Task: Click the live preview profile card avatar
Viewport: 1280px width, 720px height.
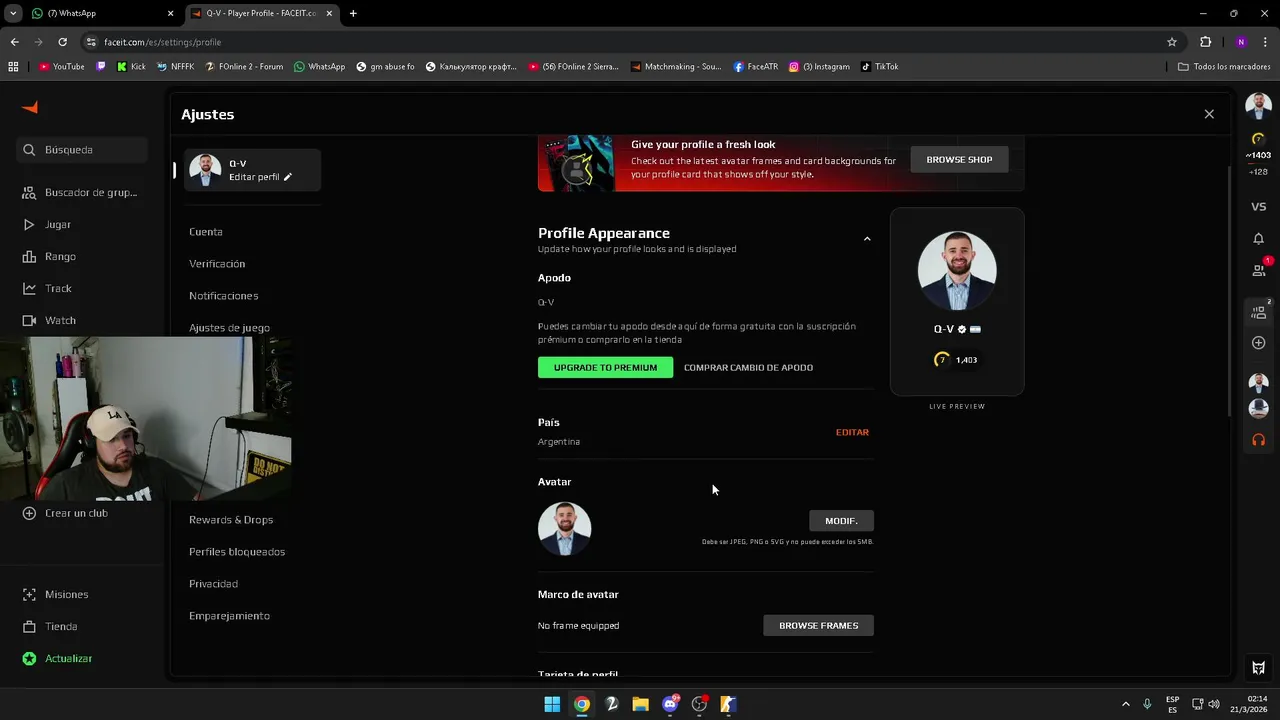Action: coord(957,271)
